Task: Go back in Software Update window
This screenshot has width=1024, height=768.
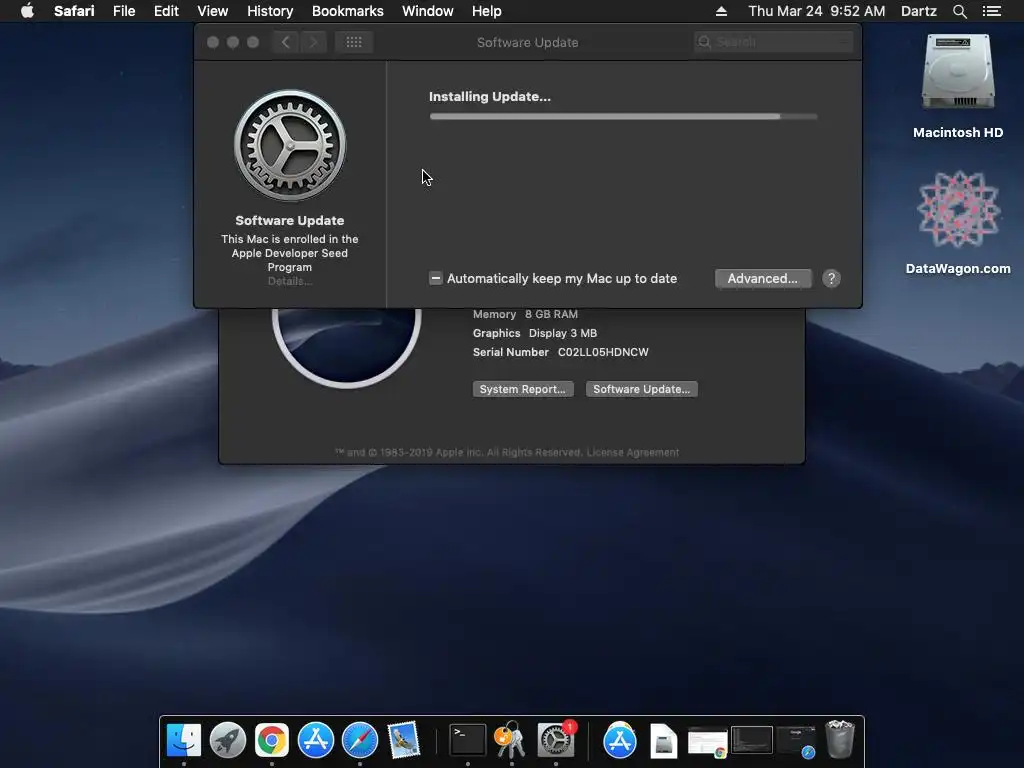Action: coord(285,42)
